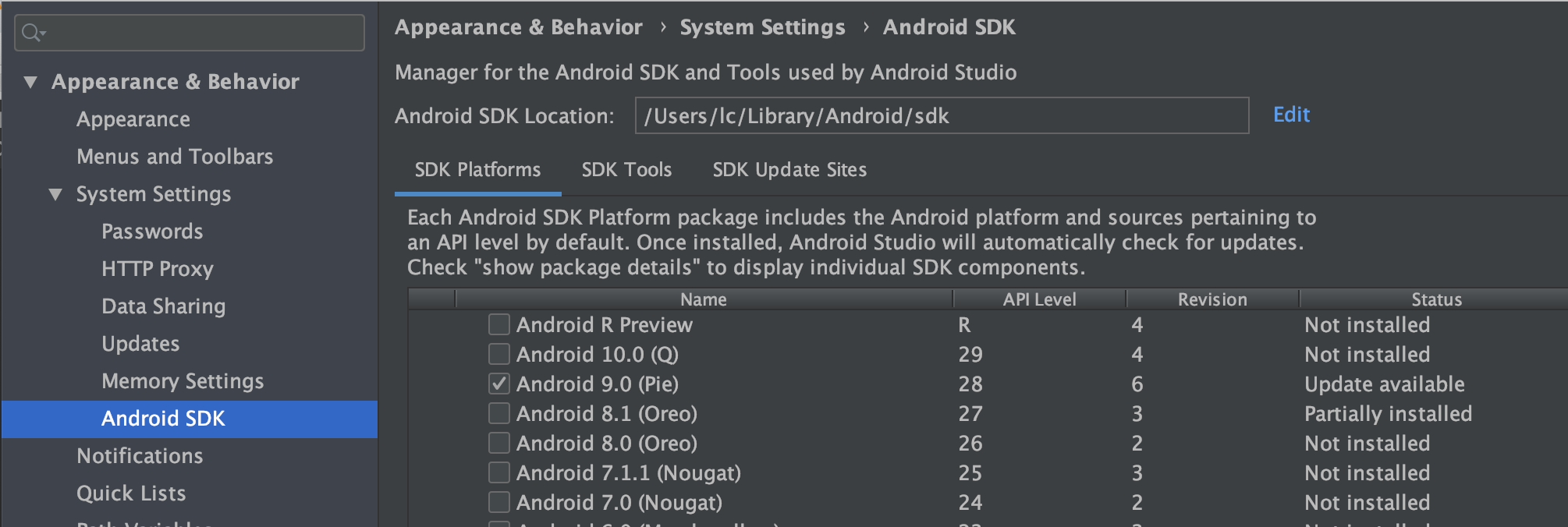Select 'Android 8.0 (Oreo)' row name
1568x527 pixels.
[x=607, y=444]
